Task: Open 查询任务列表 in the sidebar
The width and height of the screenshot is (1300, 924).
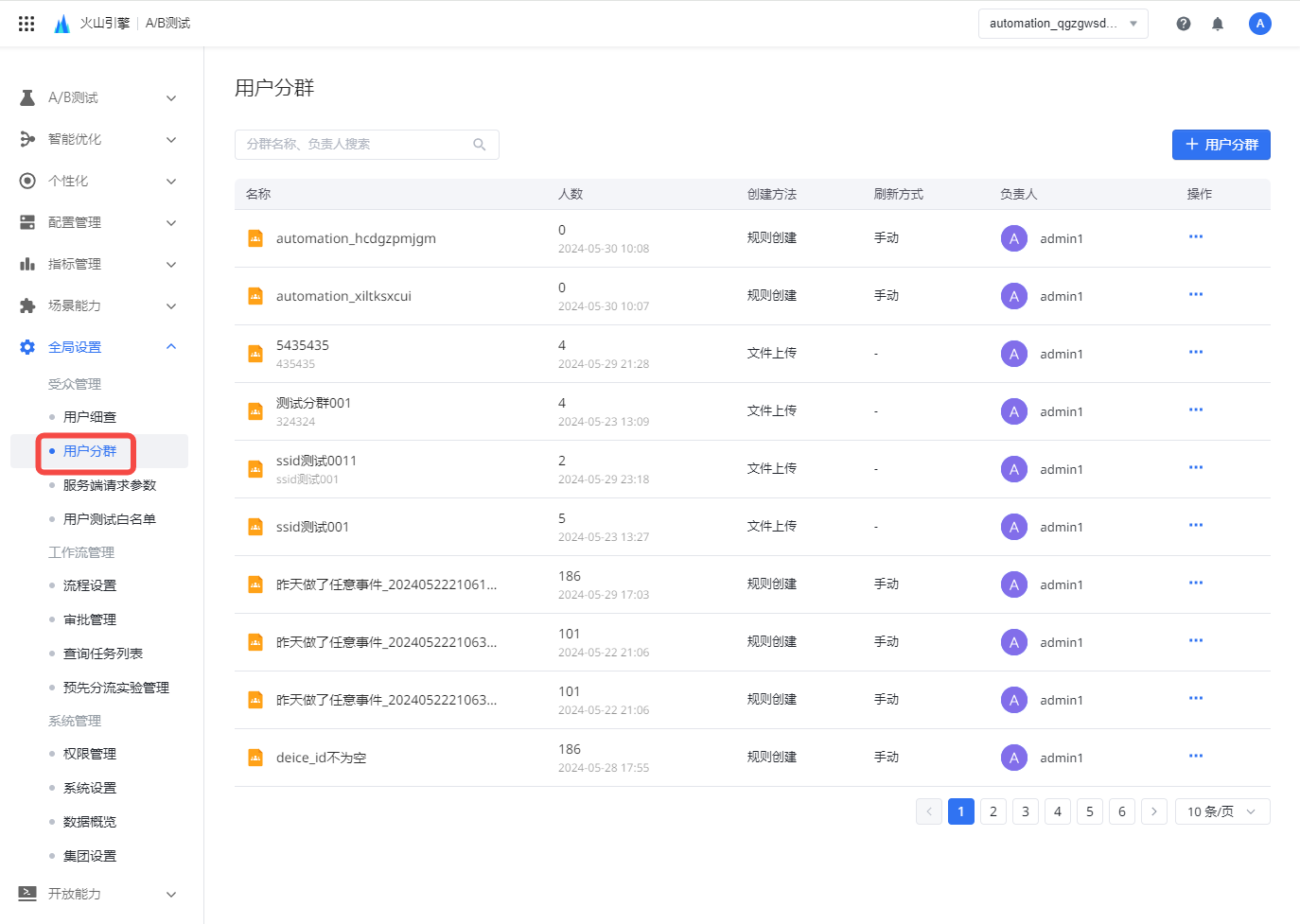Action: tap(103, 654)
